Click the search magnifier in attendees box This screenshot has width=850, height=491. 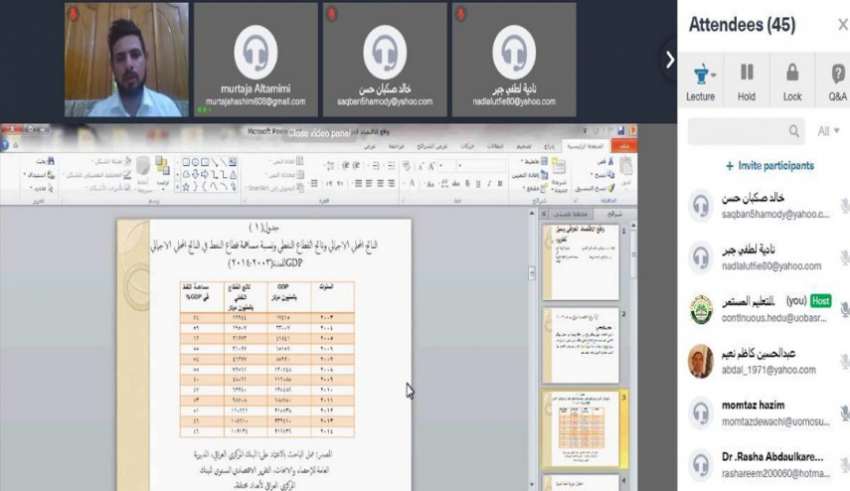tap(794, 131)
